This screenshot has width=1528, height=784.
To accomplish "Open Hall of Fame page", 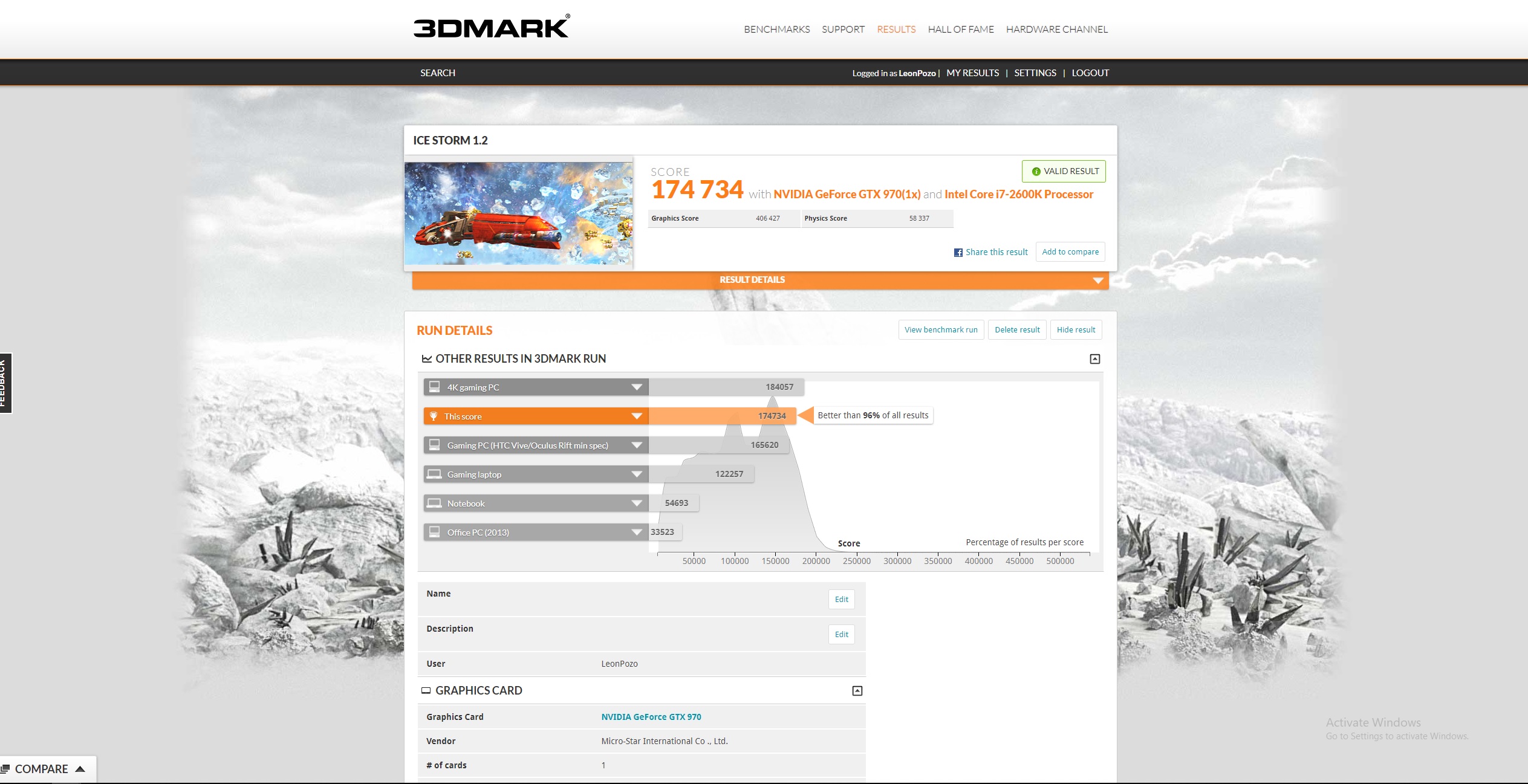I will 961,29.
